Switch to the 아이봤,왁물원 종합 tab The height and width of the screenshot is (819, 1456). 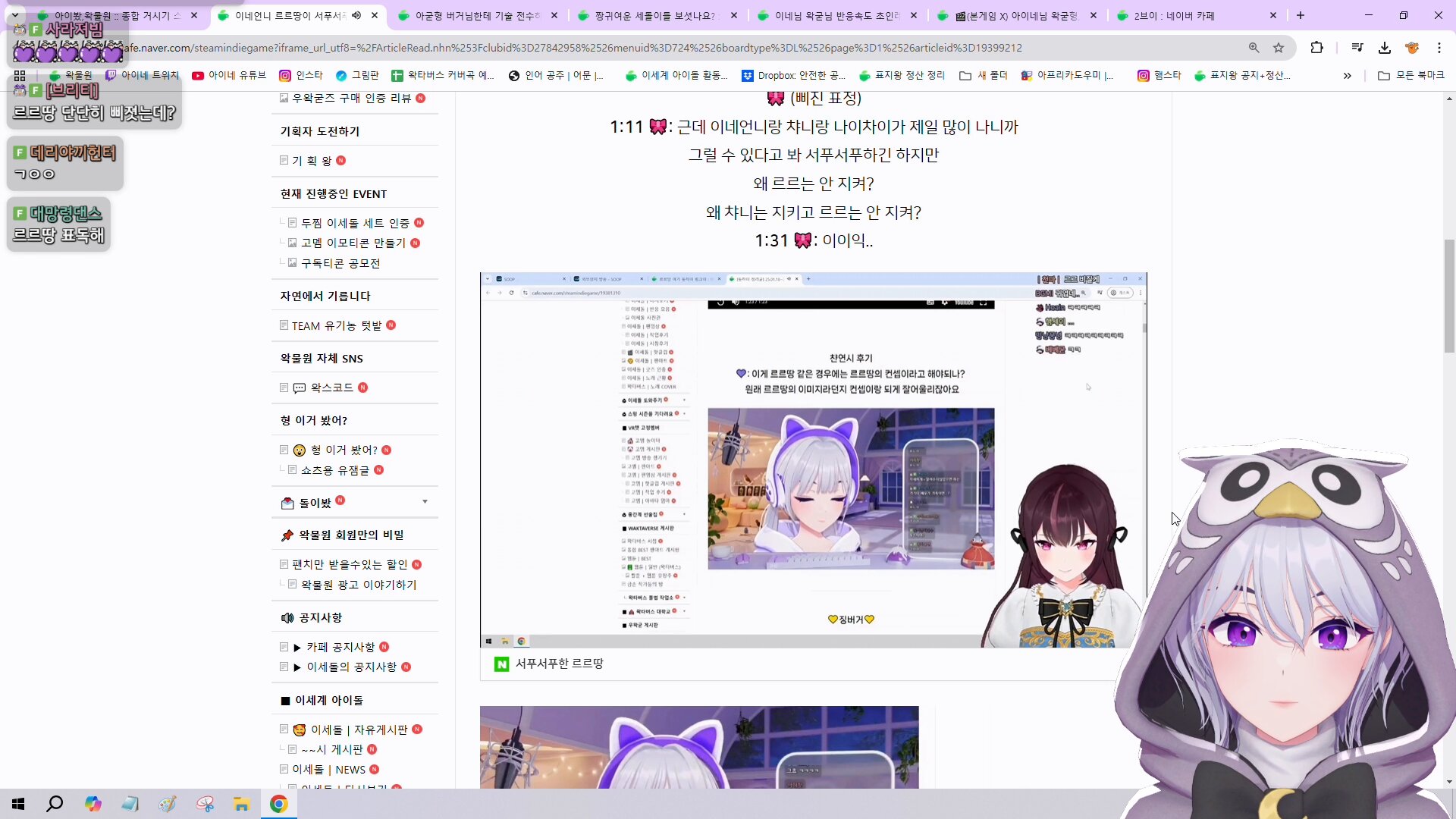pyautogui.click(x=114, y=15)
